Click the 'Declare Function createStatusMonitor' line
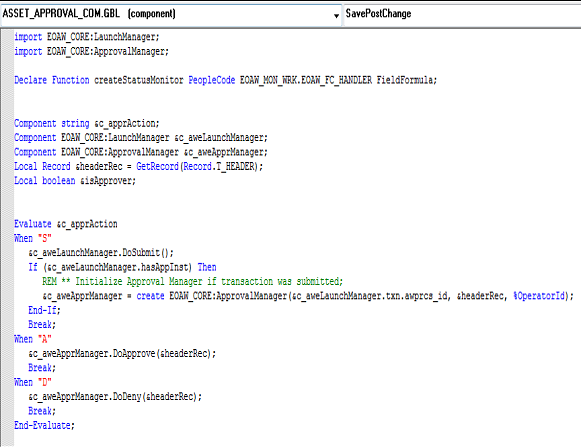 click(x=225, y=80)
